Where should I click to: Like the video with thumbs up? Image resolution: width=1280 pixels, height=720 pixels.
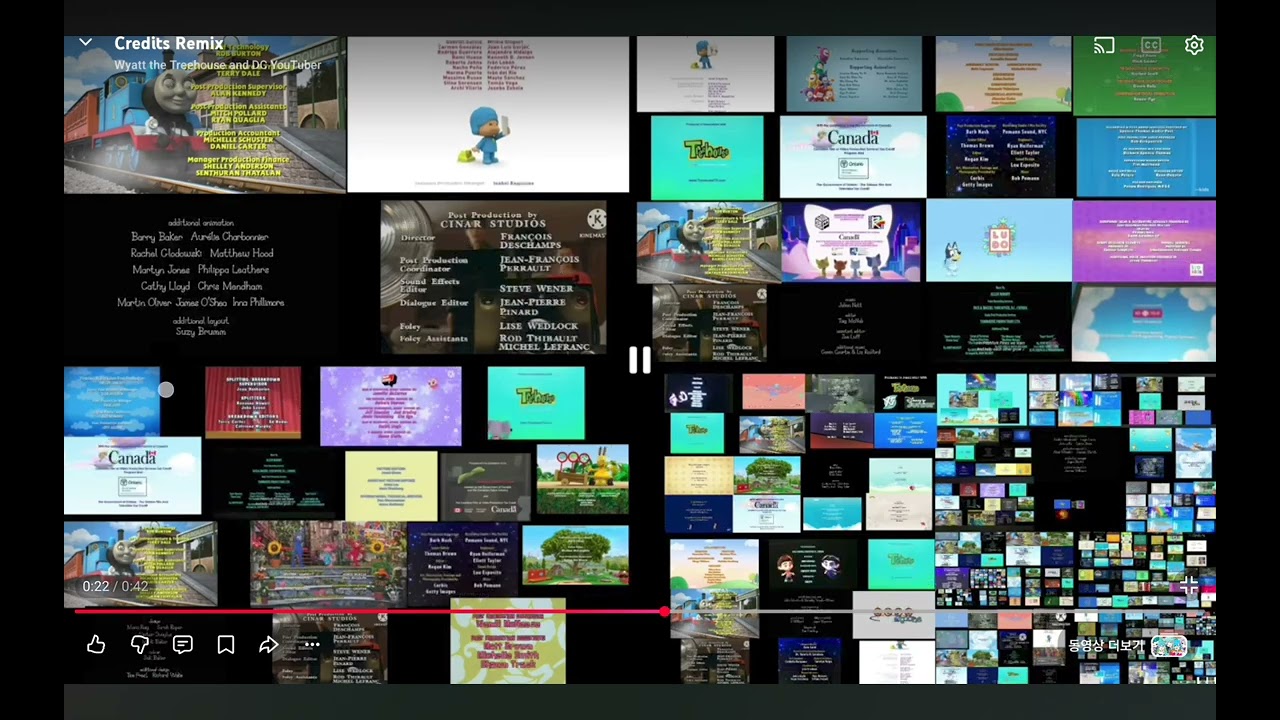(x=96, y=645)
